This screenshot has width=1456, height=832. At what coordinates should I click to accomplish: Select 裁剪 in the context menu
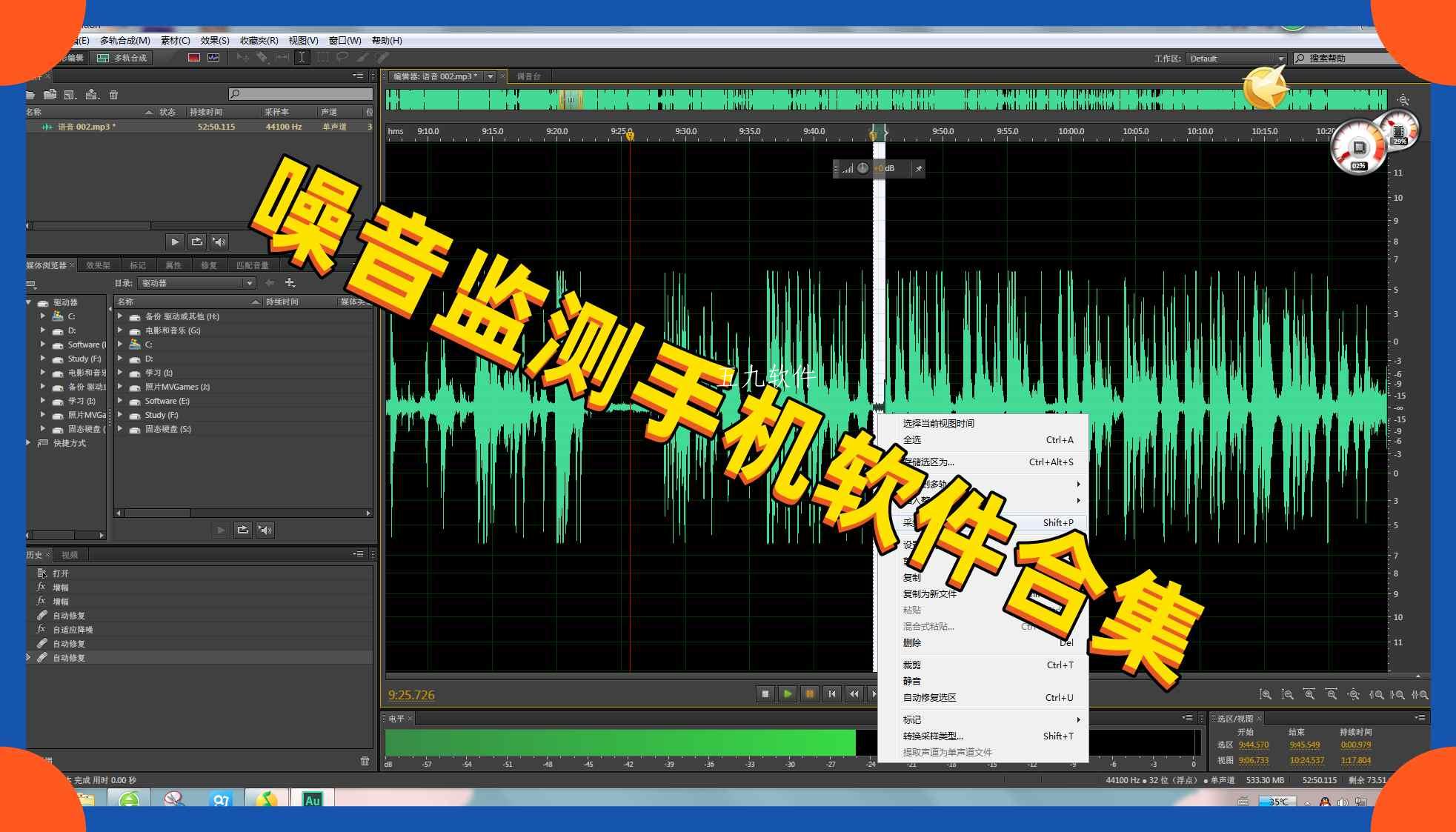tap(911, 665)
